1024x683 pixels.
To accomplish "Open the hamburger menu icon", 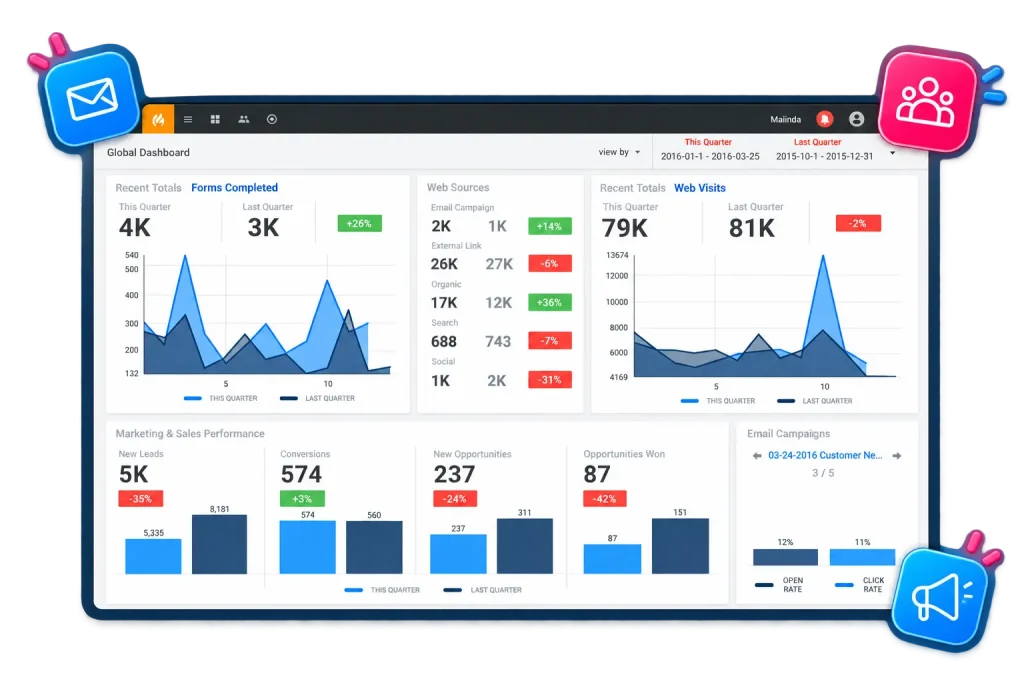I will [x=188, y=119].
